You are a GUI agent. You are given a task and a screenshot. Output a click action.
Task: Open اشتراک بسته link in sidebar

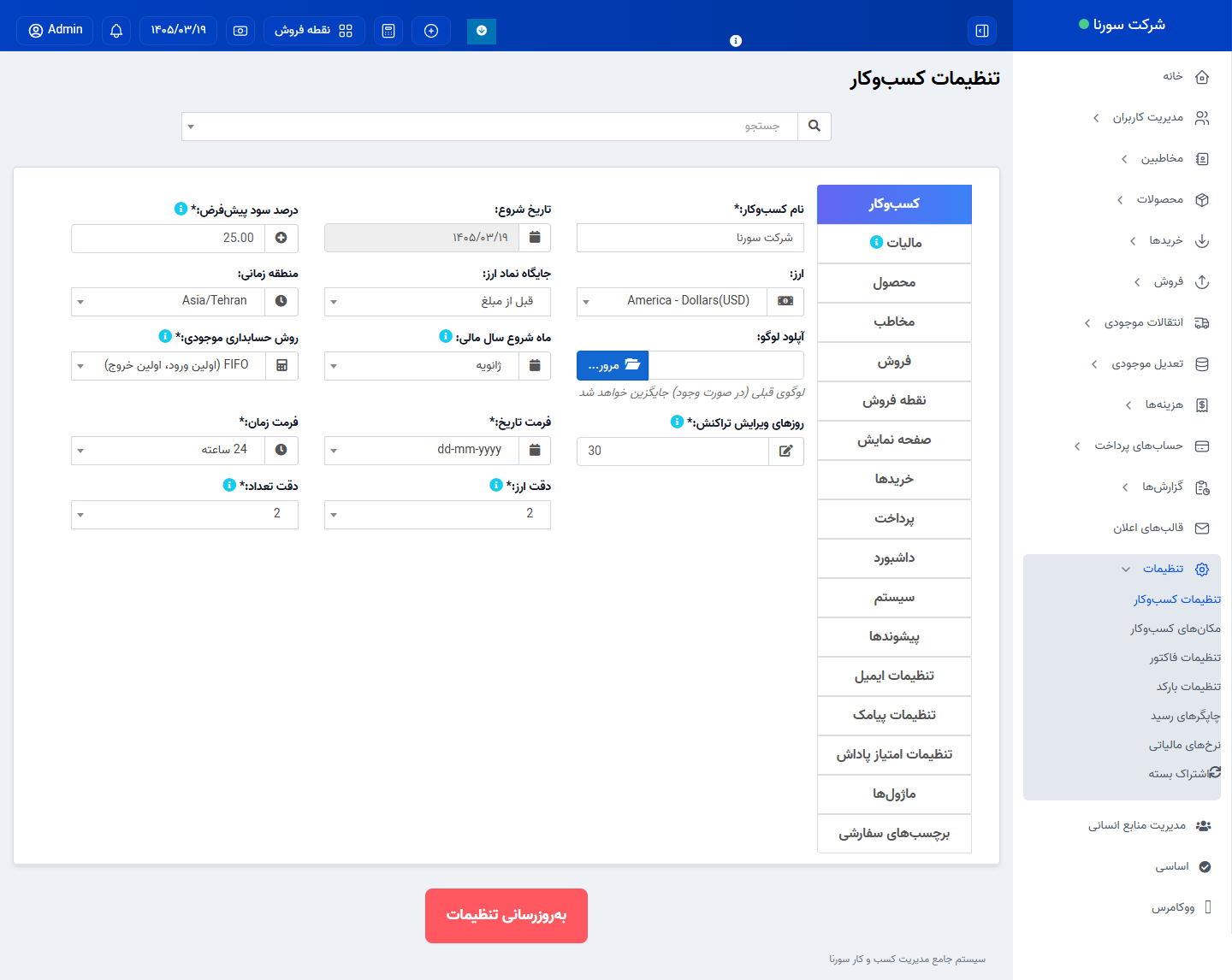pos(1184,774)
